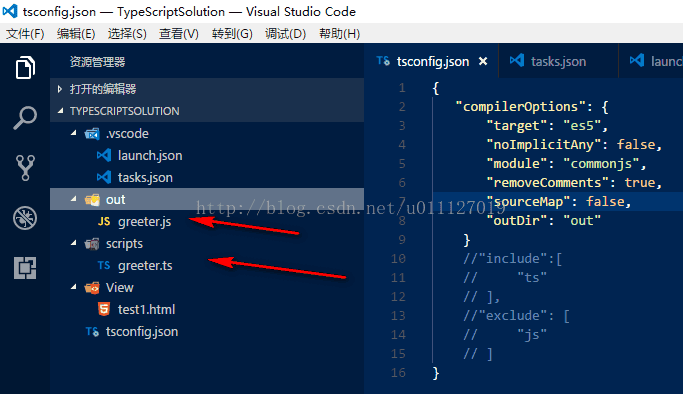Collapse the scripts folder arrow

(74, 243)
